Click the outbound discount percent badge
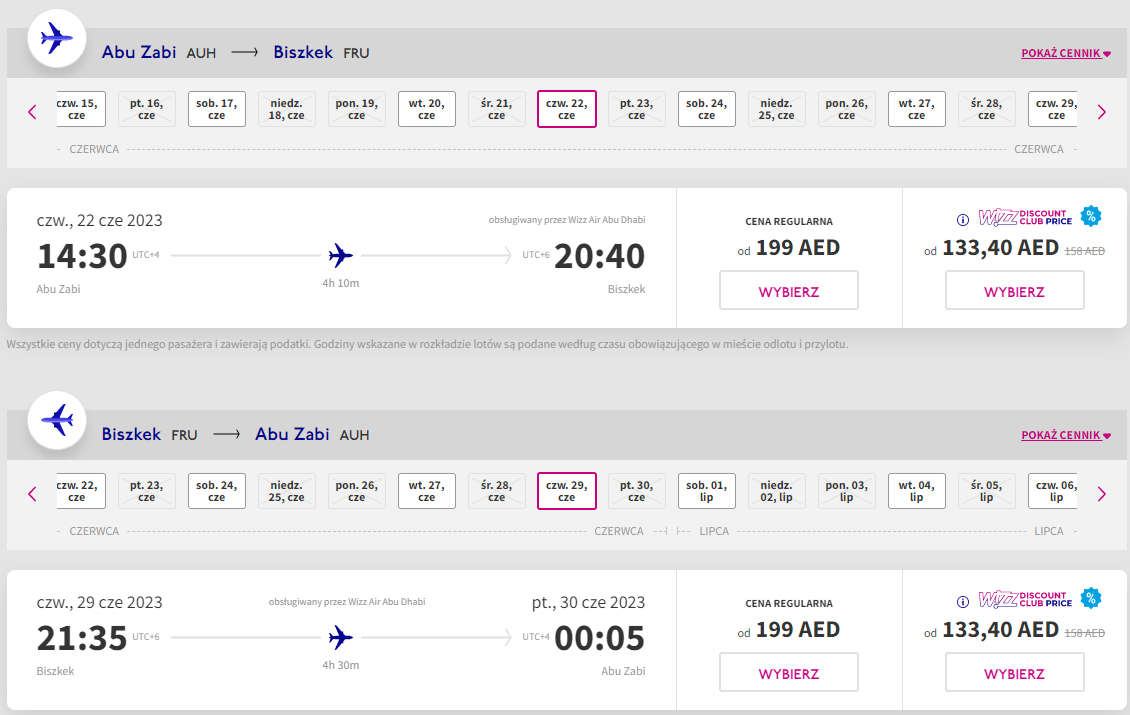 (1091, 216)
